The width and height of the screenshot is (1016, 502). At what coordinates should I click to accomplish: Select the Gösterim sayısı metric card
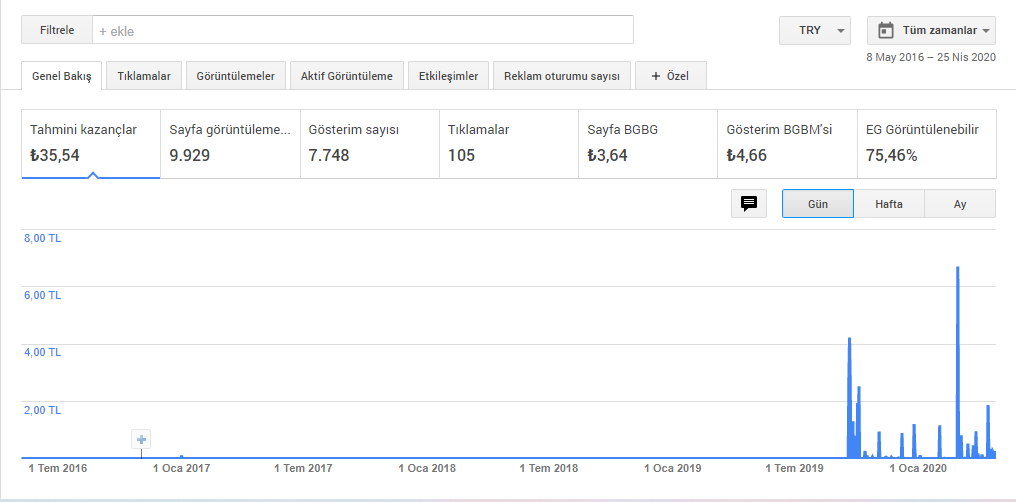pyautogui.click(x=369, y=143)
